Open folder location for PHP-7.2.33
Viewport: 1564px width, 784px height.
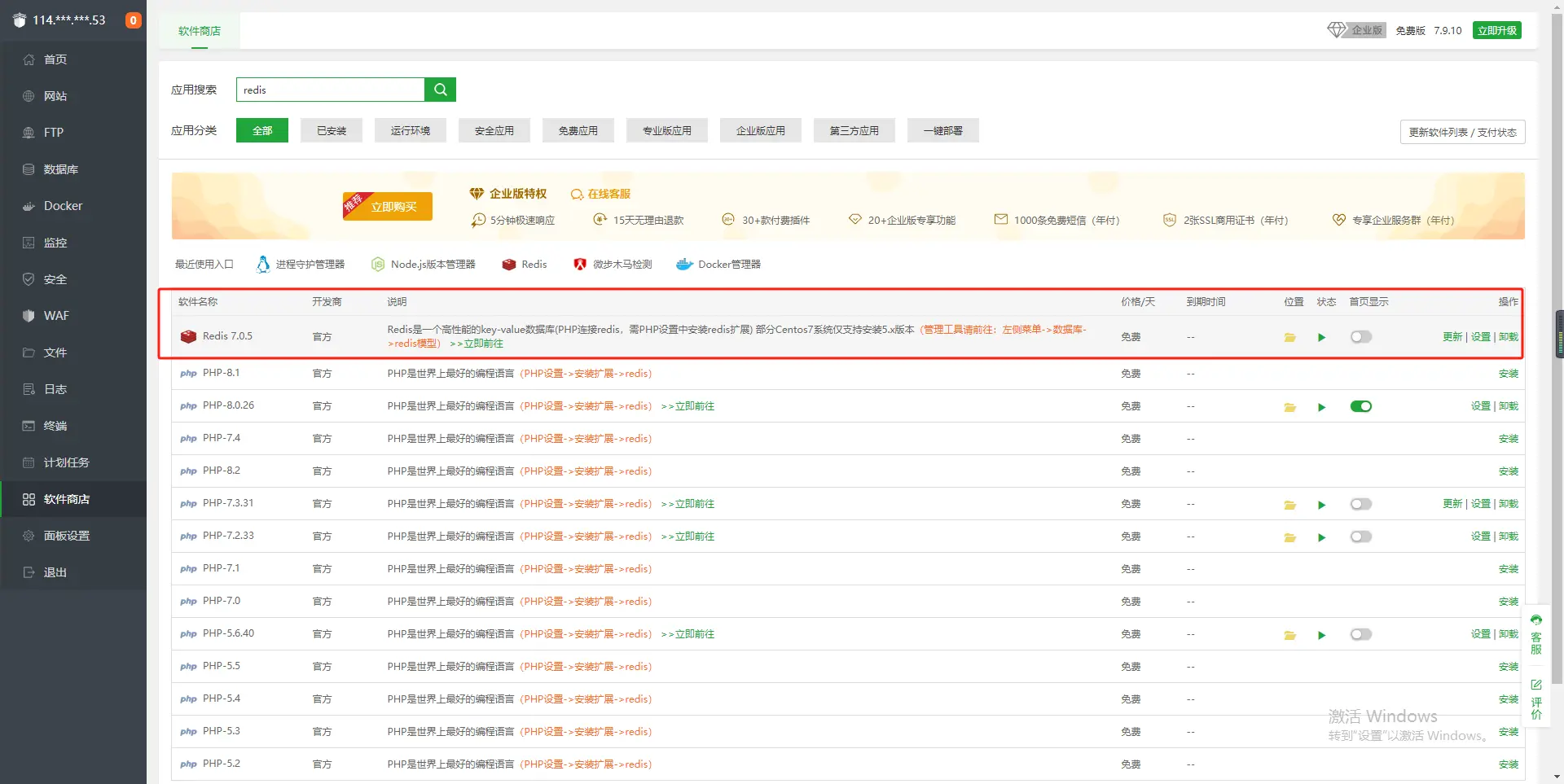click(1290, 537)
